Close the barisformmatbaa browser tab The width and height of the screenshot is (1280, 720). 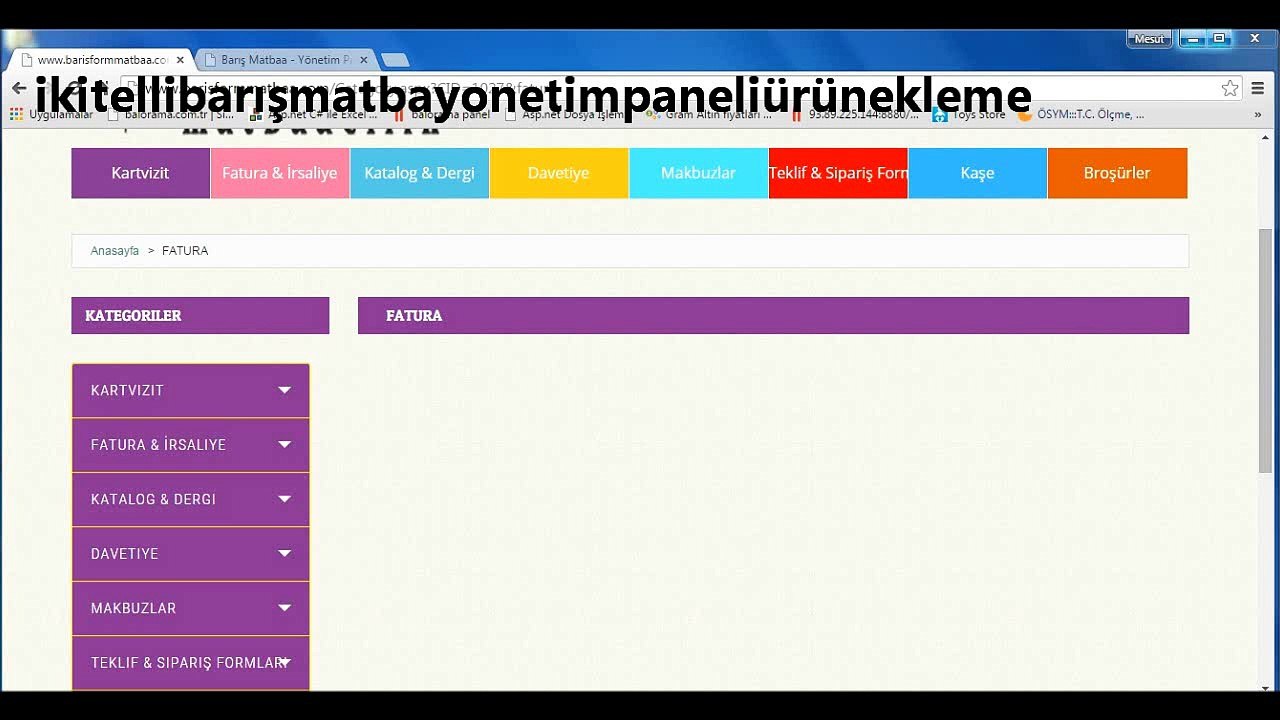[180, 60]
